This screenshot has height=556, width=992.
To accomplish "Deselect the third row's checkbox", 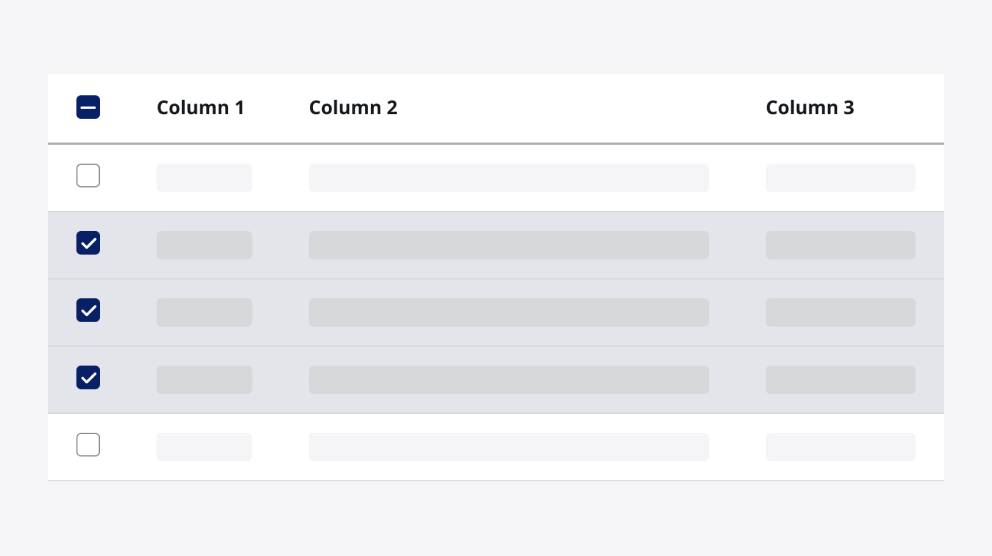I will 88,310.
